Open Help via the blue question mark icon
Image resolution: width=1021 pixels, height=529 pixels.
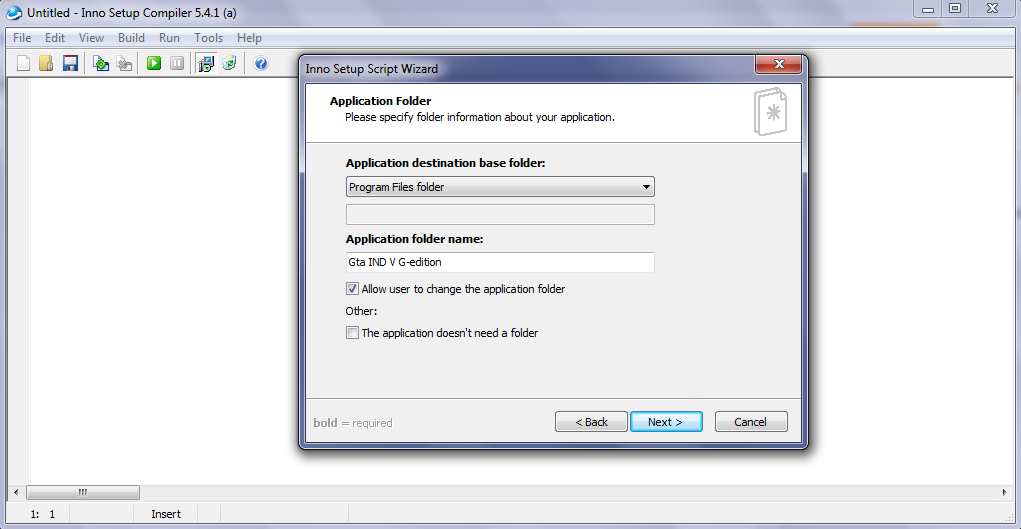[261, 63]
